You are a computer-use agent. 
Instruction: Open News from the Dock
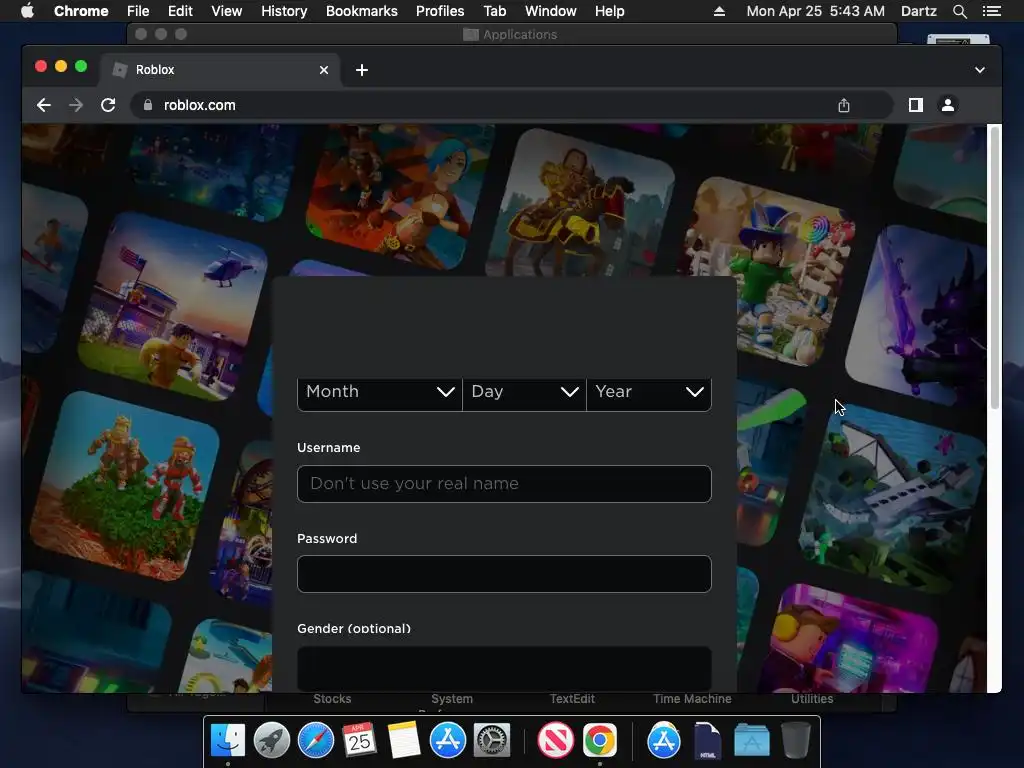[x=555, y=741]
